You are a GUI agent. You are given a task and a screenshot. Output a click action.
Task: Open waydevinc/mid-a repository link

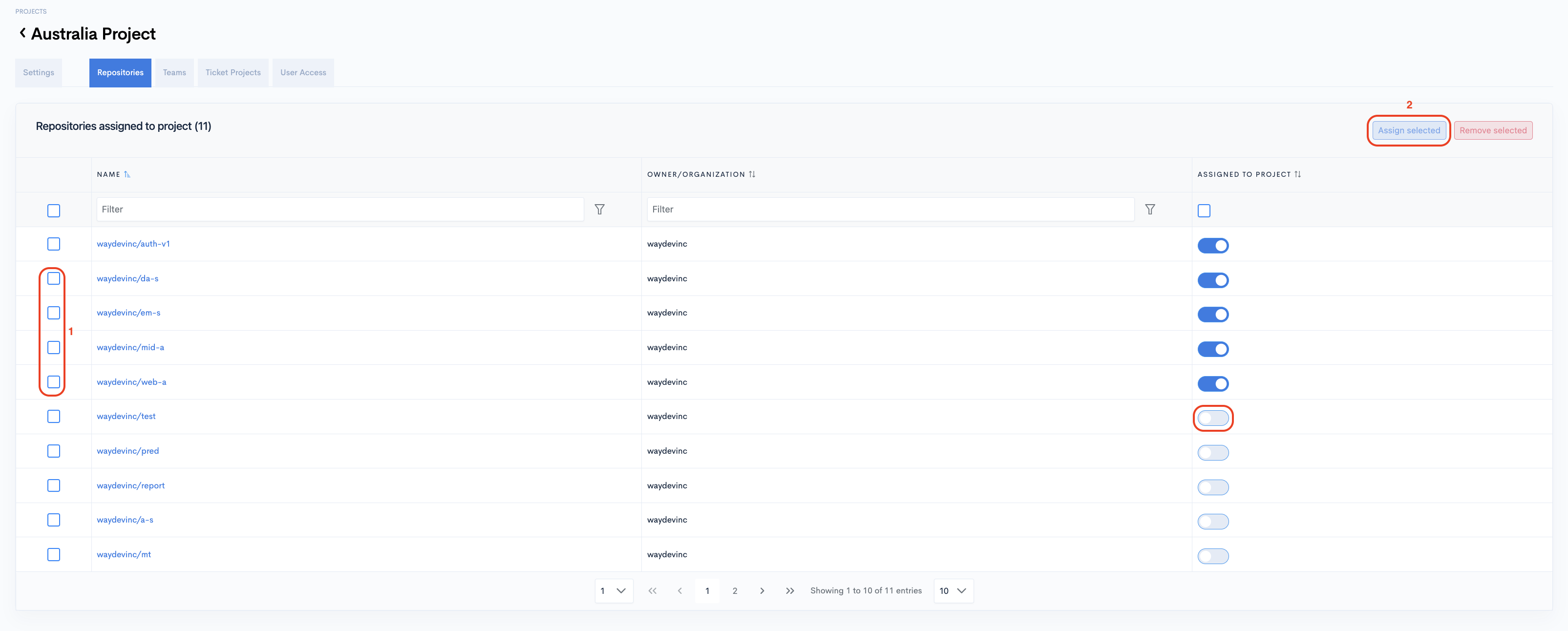click(x=130, y=347)
